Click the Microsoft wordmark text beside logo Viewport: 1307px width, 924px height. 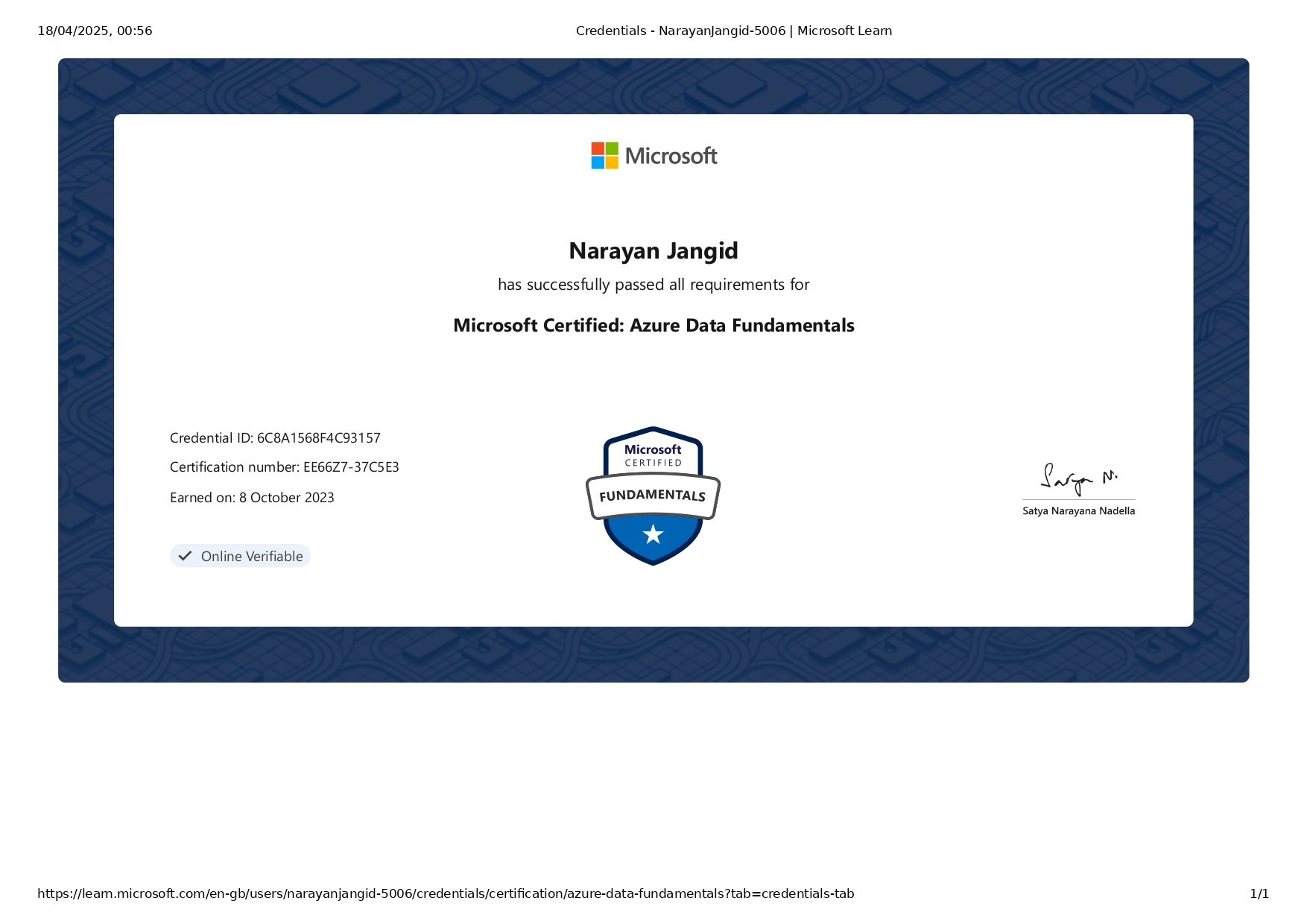tap(671, 156)
